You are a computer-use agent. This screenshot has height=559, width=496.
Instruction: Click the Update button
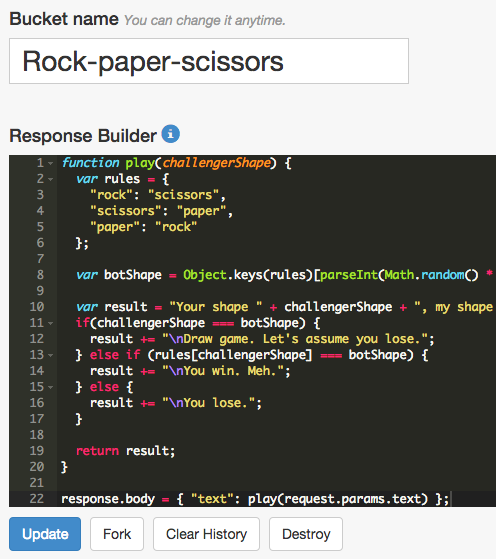45,534
